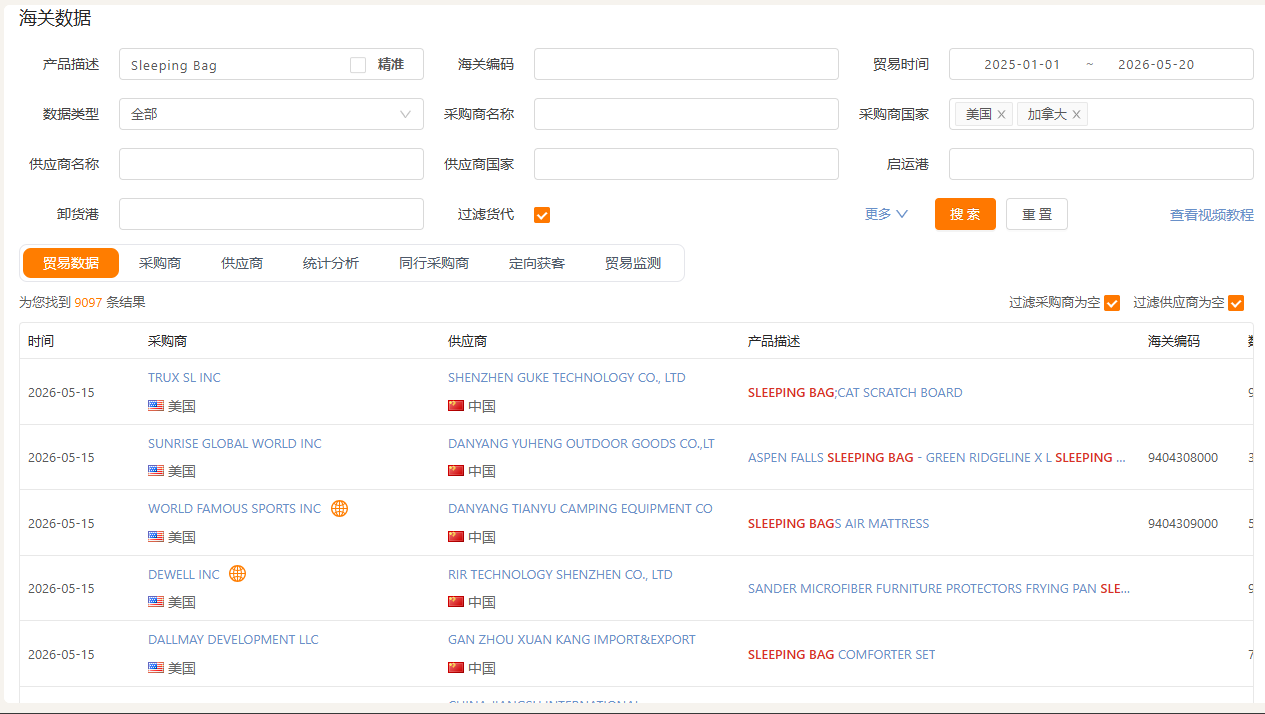This screenshot has height=714, width=1265.
Task: Click China flag under RIR TECHNOLOGY SHENZHEN
Action: 456,602
